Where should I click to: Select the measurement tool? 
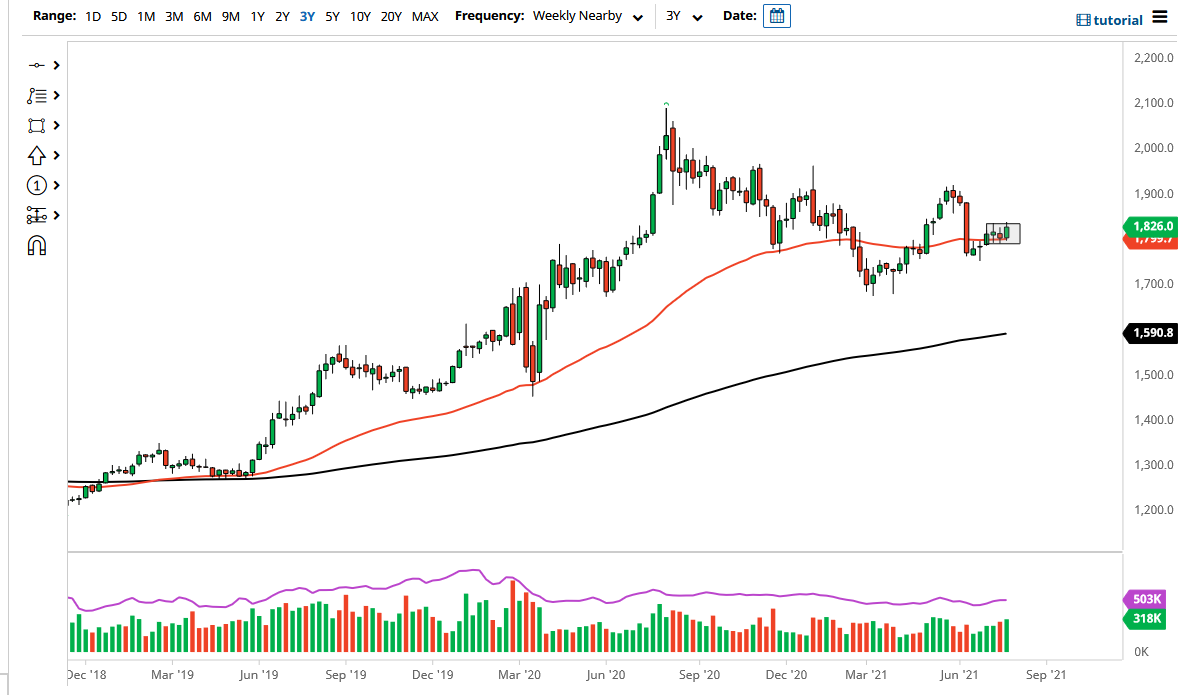(x=38, y=215)
